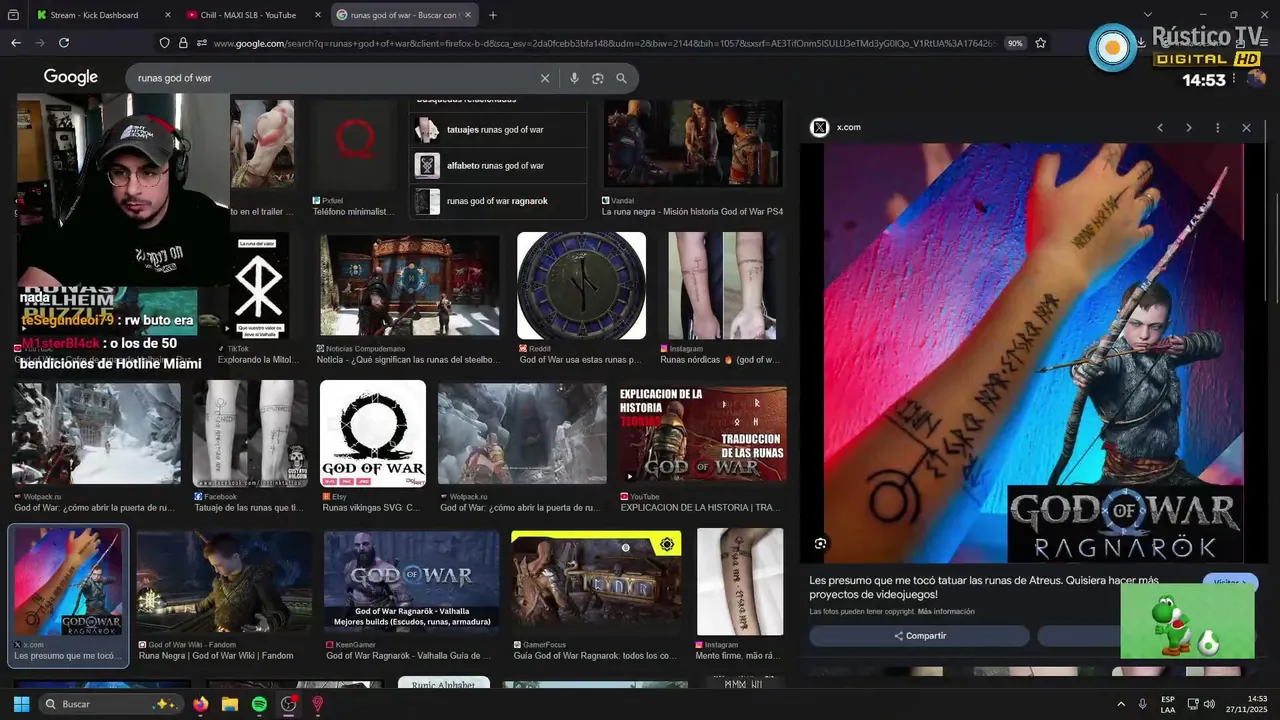The image size is (1280, 720).
Task: Open Windows Start button
Action: tap(21, 704)
